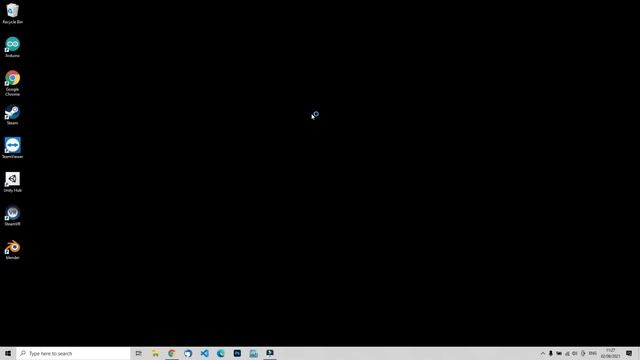Open the last running taskbar app icon
This screenshot has width=640, height=360.
(x=270, y=353)
